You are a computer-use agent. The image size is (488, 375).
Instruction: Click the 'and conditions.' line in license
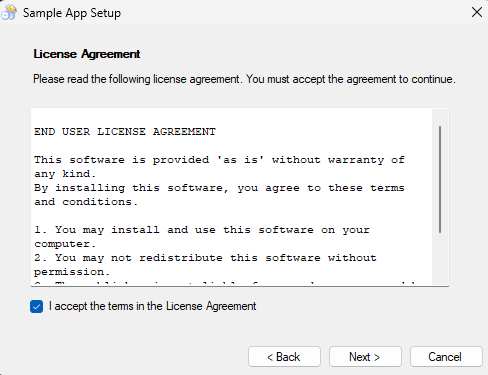coord(86,202)
